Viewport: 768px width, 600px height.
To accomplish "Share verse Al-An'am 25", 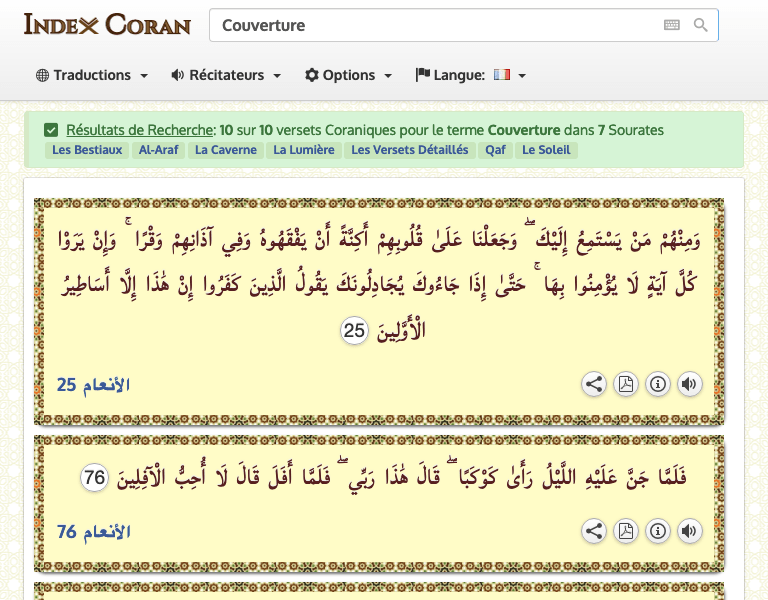I will click(x=593, y=384).
